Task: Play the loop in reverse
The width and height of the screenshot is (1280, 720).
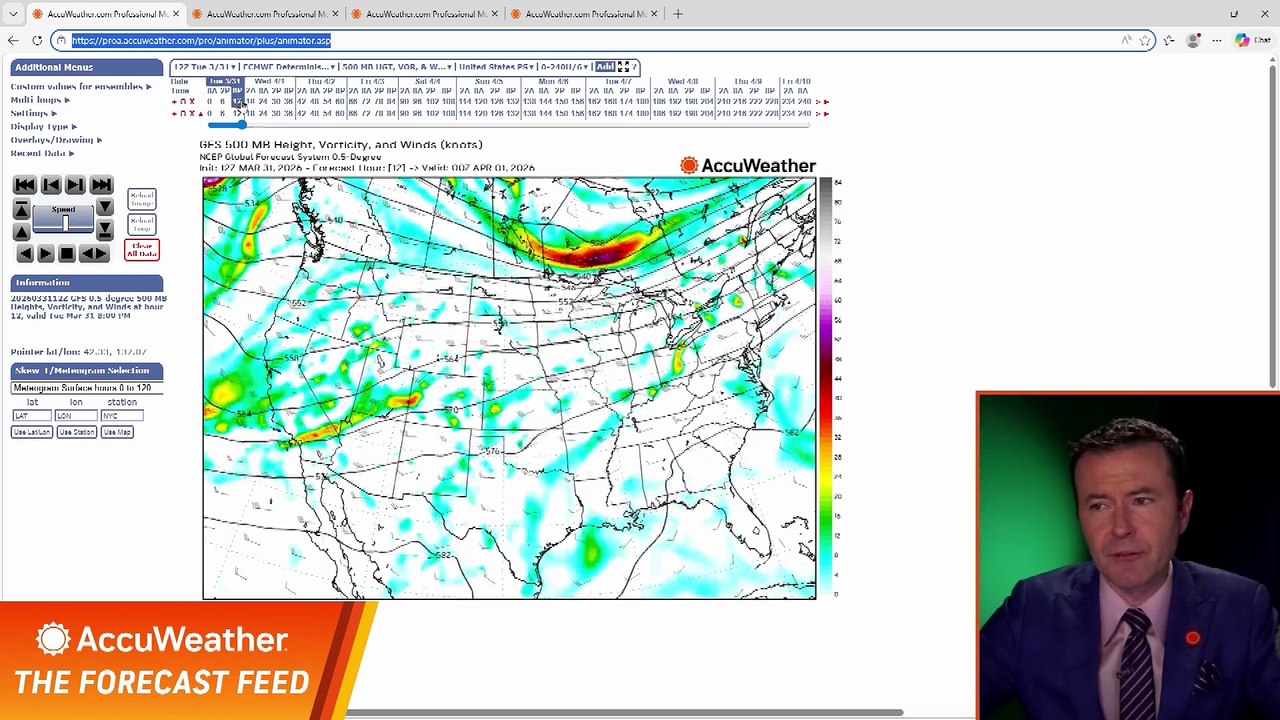Action: [x=25, y=254]
